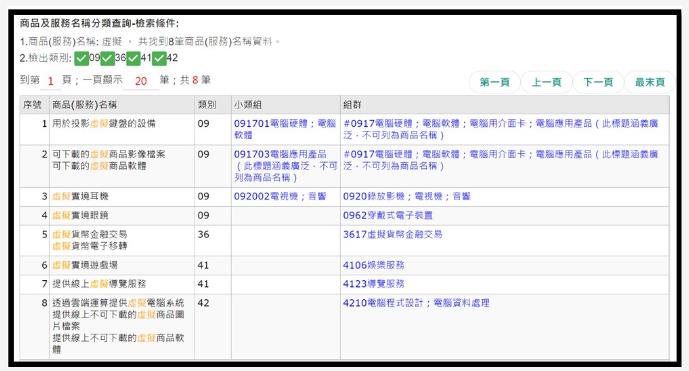The image size is (689, 371).
Task: Open link 092002電視機；音響
Action: click(x=280, y=196)
